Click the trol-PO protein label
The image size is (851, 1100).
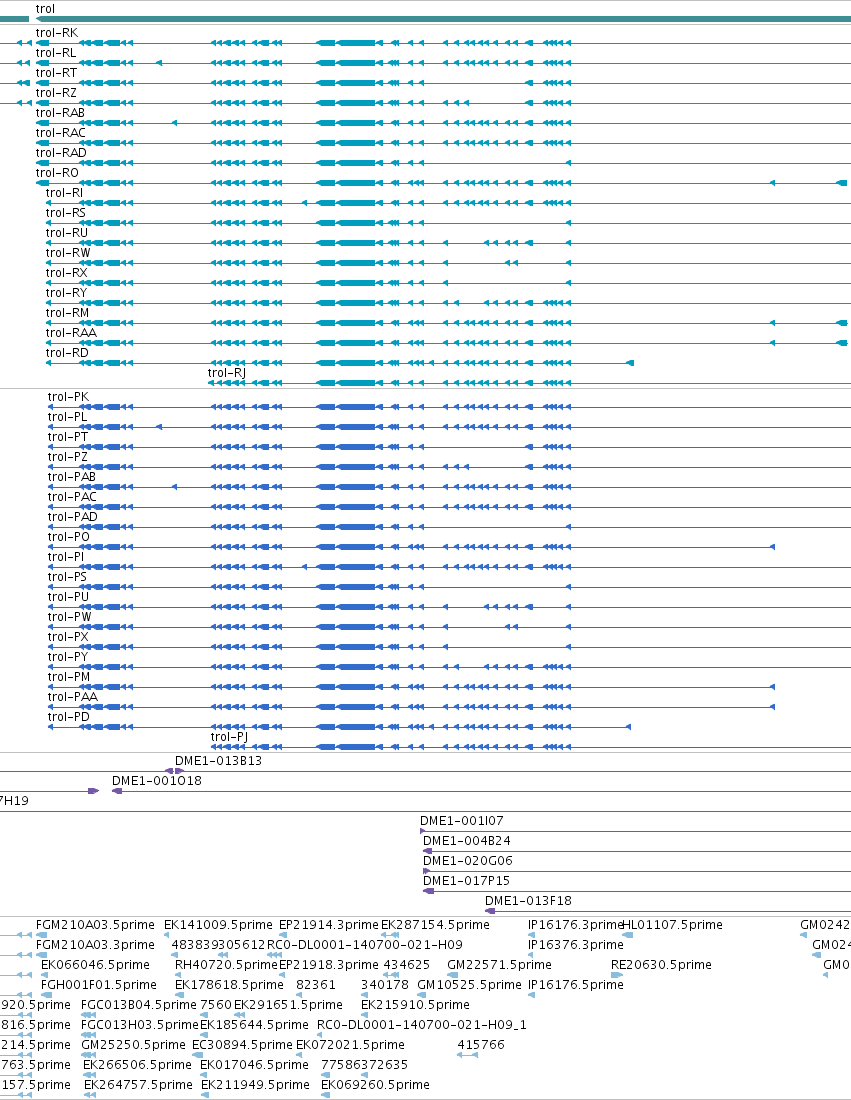(x=69, y=537)
